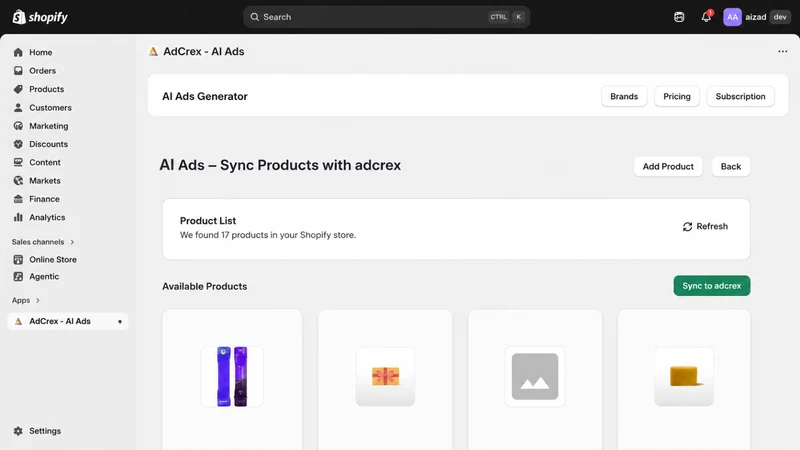Click the Content icon in sidebar
The image size is (800, 450).
(x=18, y=162)
